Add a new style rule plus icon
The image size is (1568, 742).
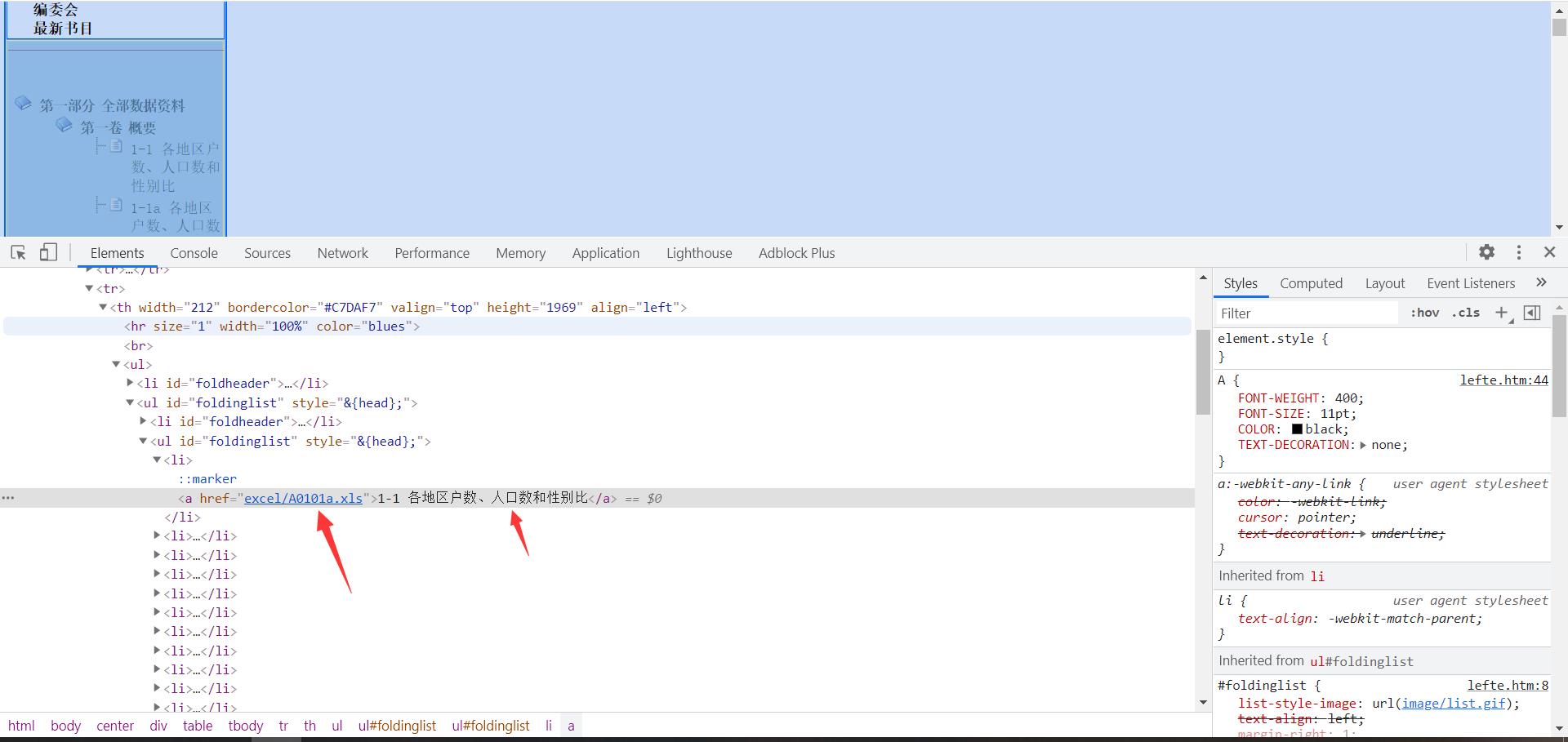(x=1501, y=313)
